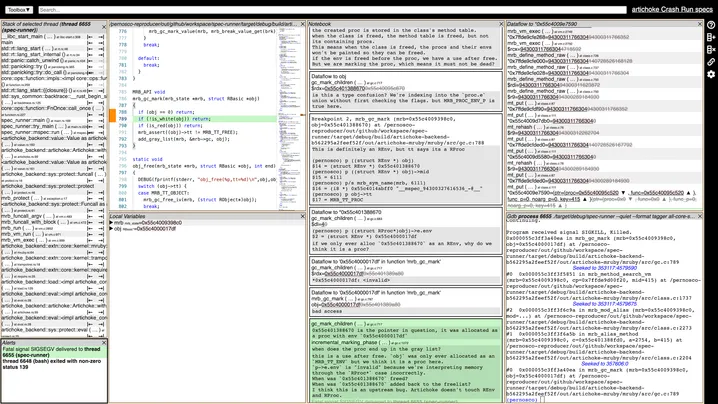718x404 pixels.
Task: Jump to exit of main stack frame
Action: [x=101, y=43]
